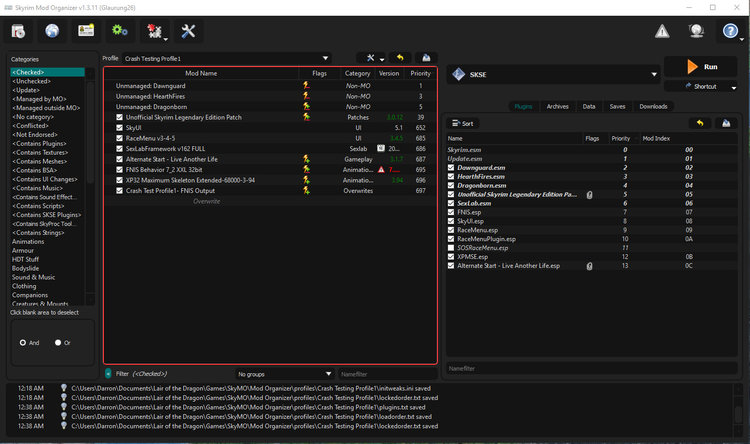Click the Update globe icon

[696, 32]
